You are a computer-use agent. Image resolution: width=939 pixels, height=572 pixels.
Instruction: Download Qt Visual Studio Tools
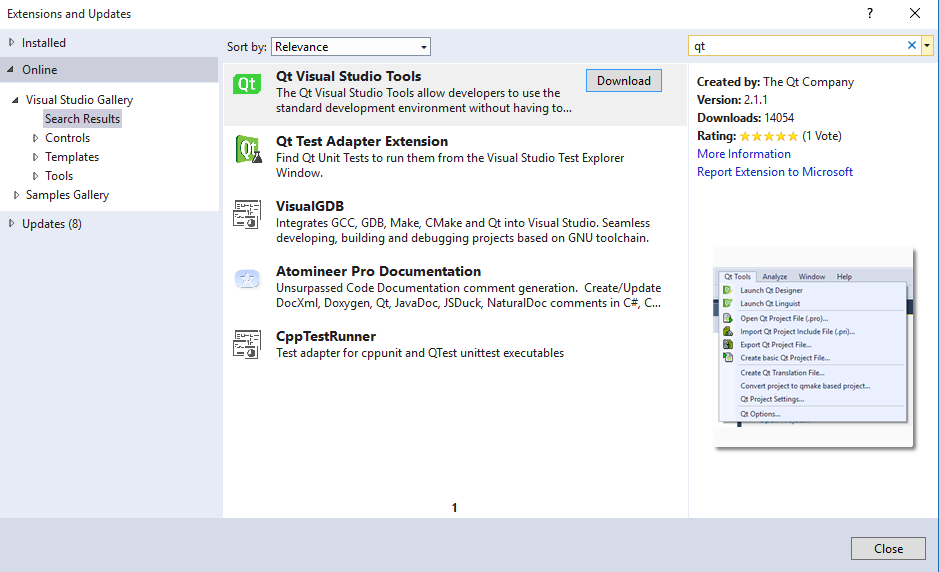click(623, 81)
